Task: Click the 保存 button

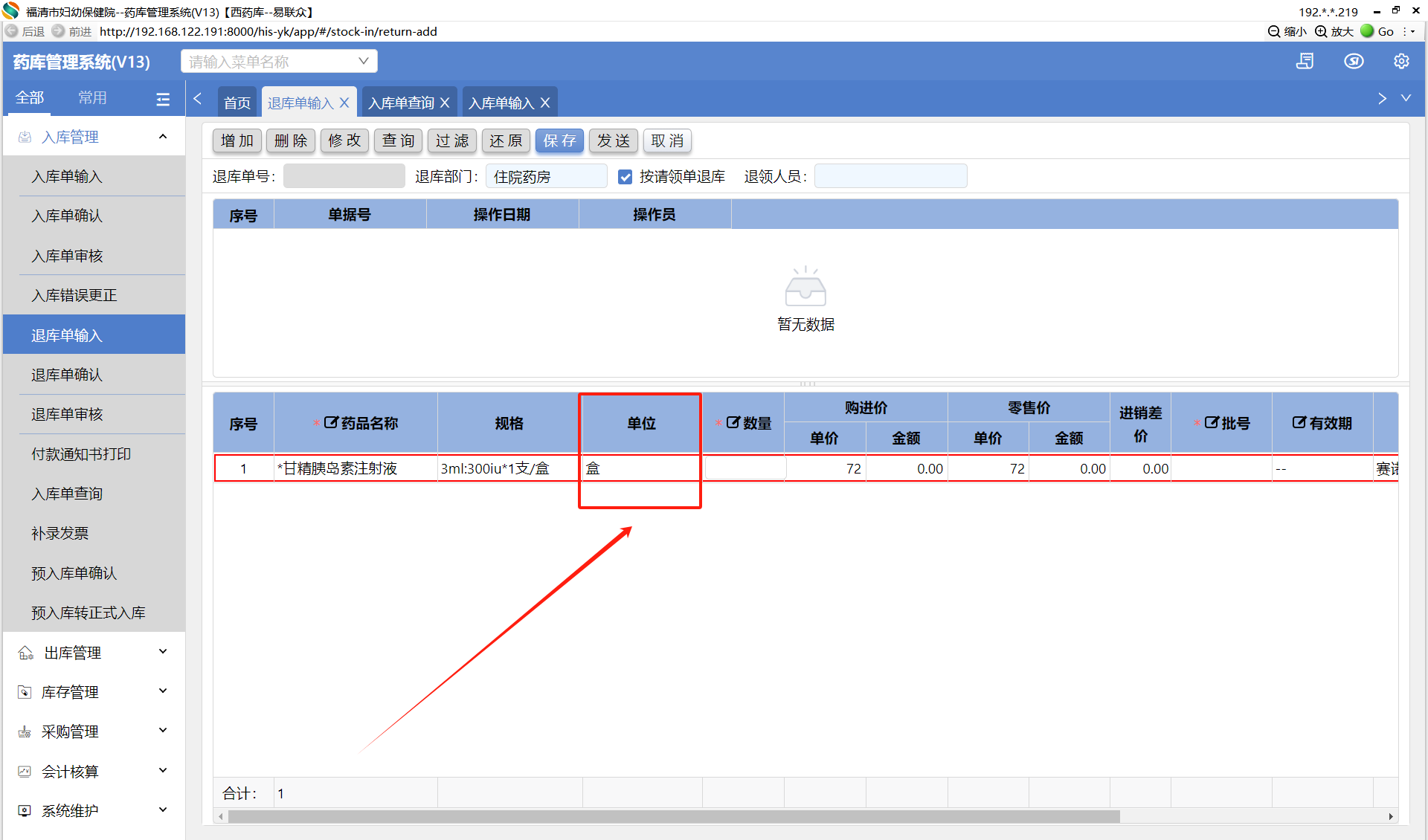Action: tap(559, 140)
